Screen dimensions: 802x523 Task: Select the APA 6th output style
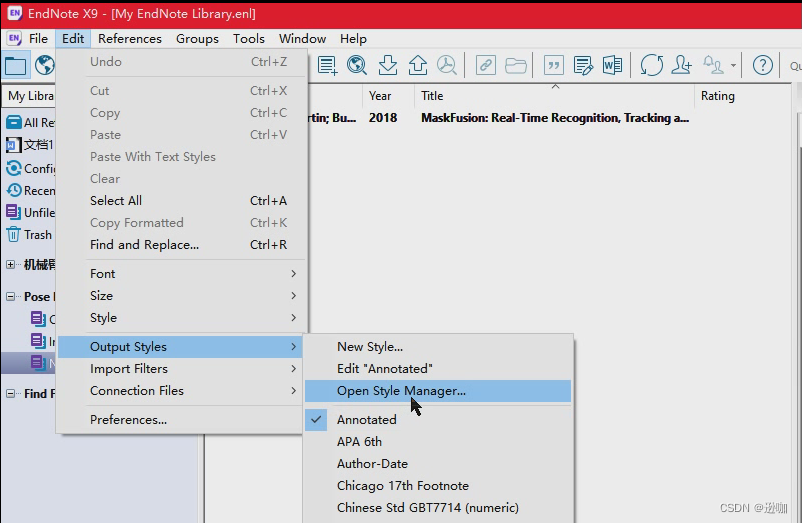(x=438, y=441)
